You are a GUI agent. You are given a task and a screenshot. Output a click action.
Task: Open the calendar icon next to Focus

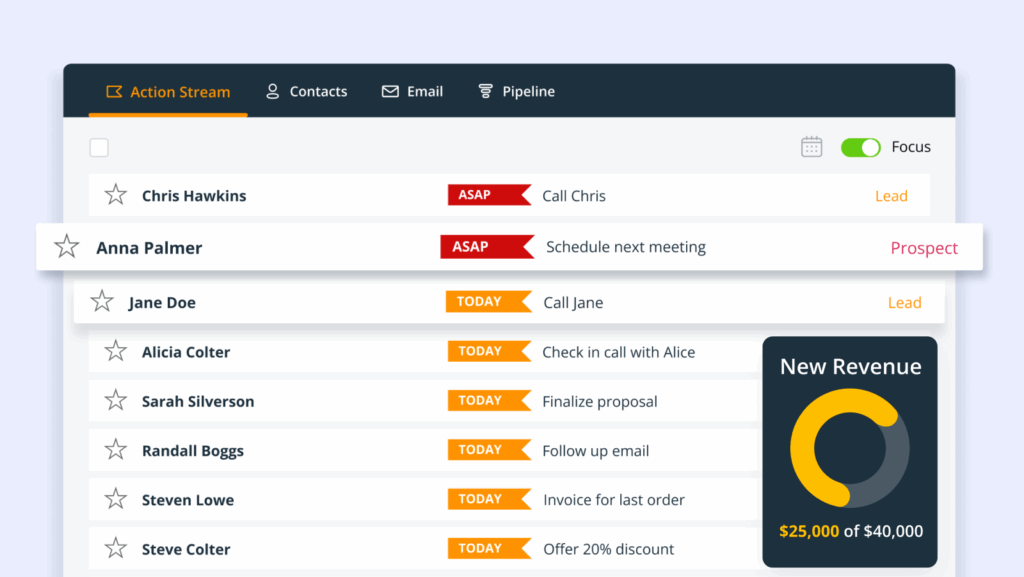[x=811, y=147]
